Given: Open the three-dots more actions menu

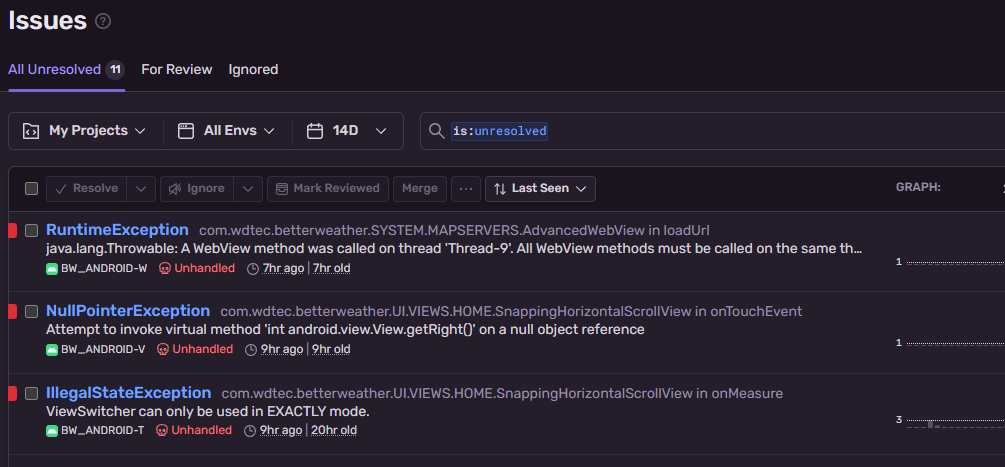Looking at the screenshot, I should tap(464, 188).
